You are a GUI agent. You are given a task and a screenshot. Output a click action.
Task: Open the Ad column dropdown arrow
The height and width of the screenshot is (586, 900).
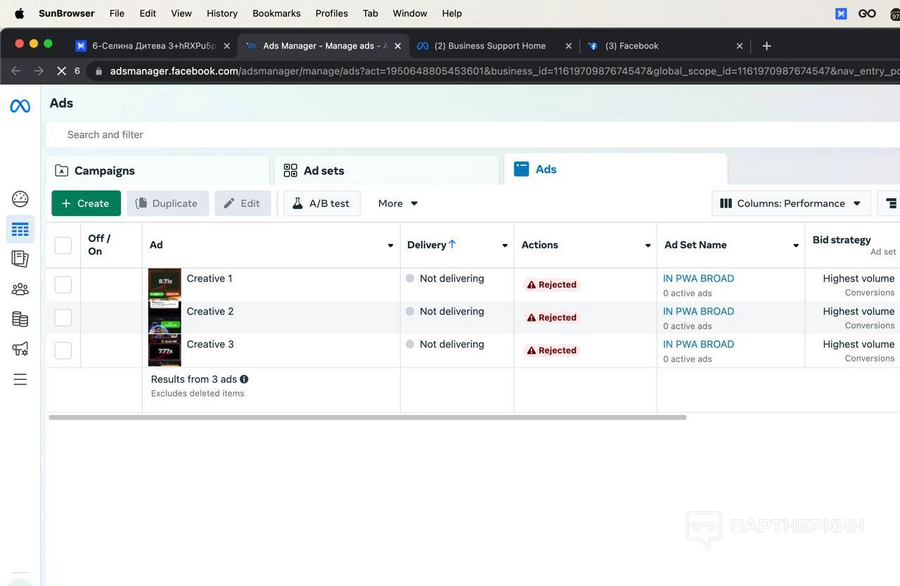click(390, 246)
